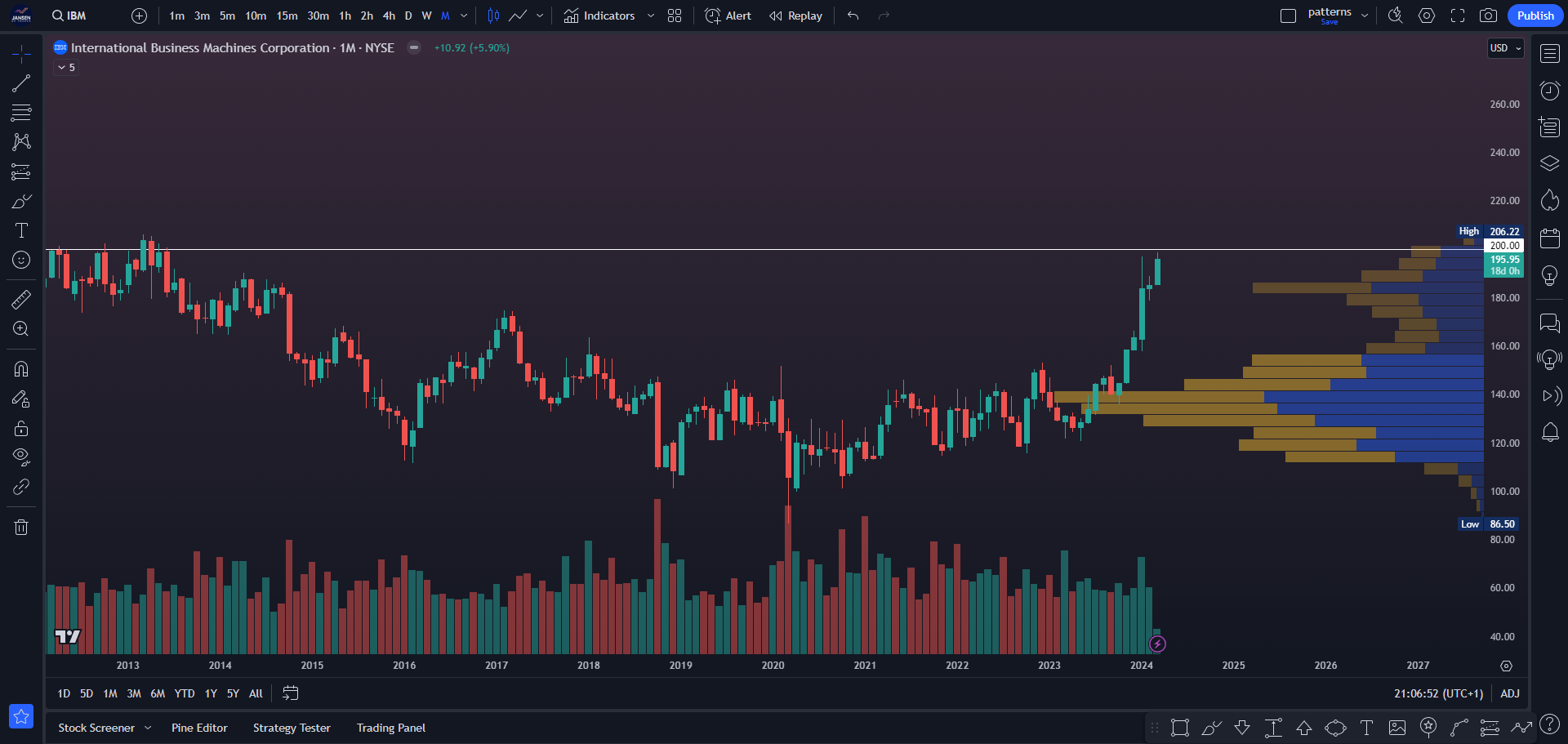The width and height of the screenshot is (1568, 744).
Task: Open the watchlist panel
Action: 1549,54
